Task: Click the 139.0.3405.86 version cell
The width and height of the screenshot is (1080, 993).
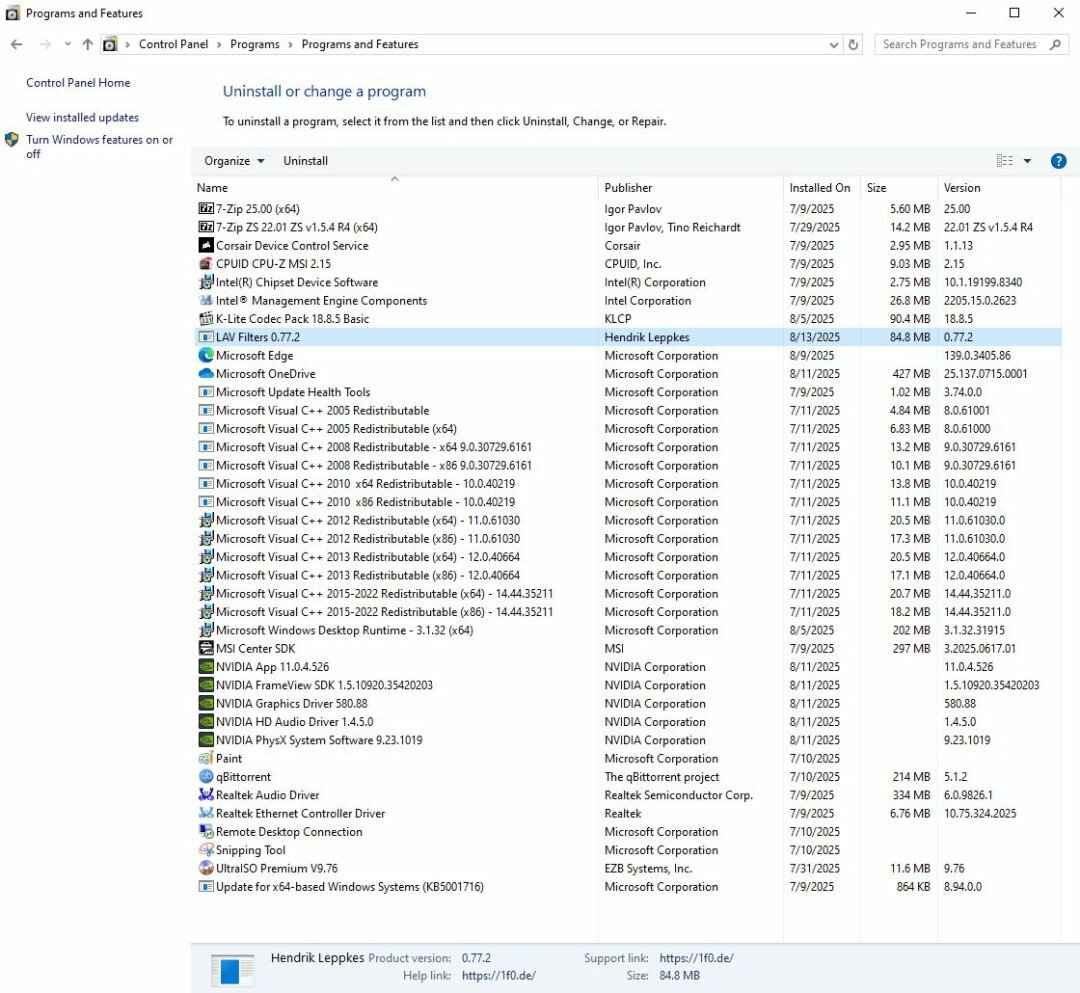Action: click(977, 355)
